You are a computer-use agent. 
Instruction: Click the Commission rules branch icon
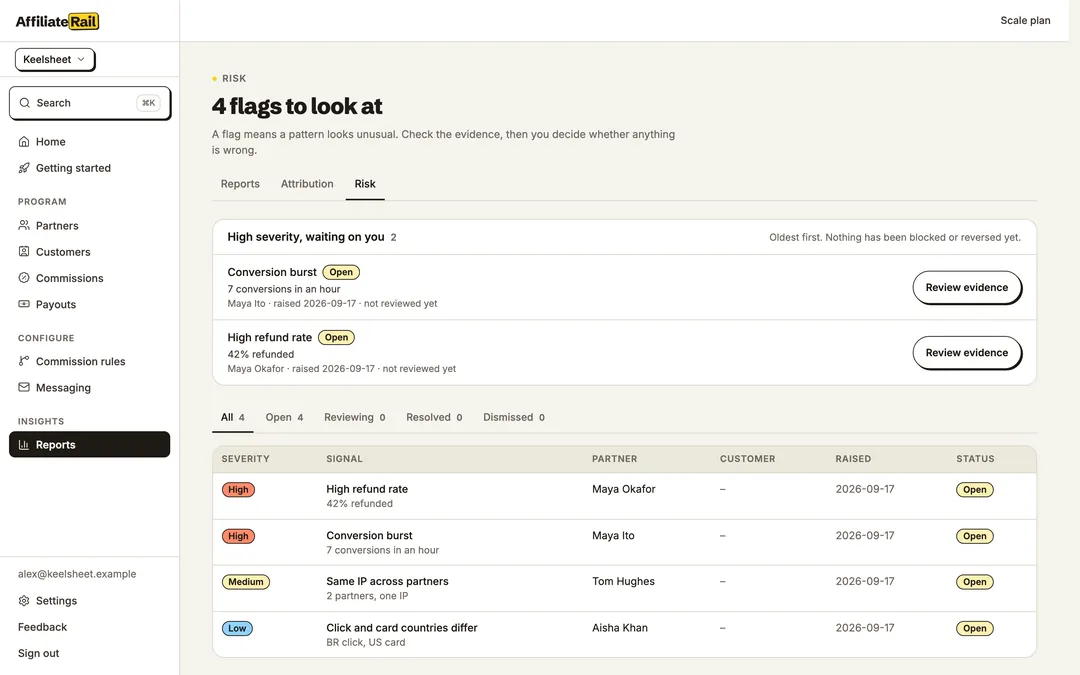click(x=24, y=361)
